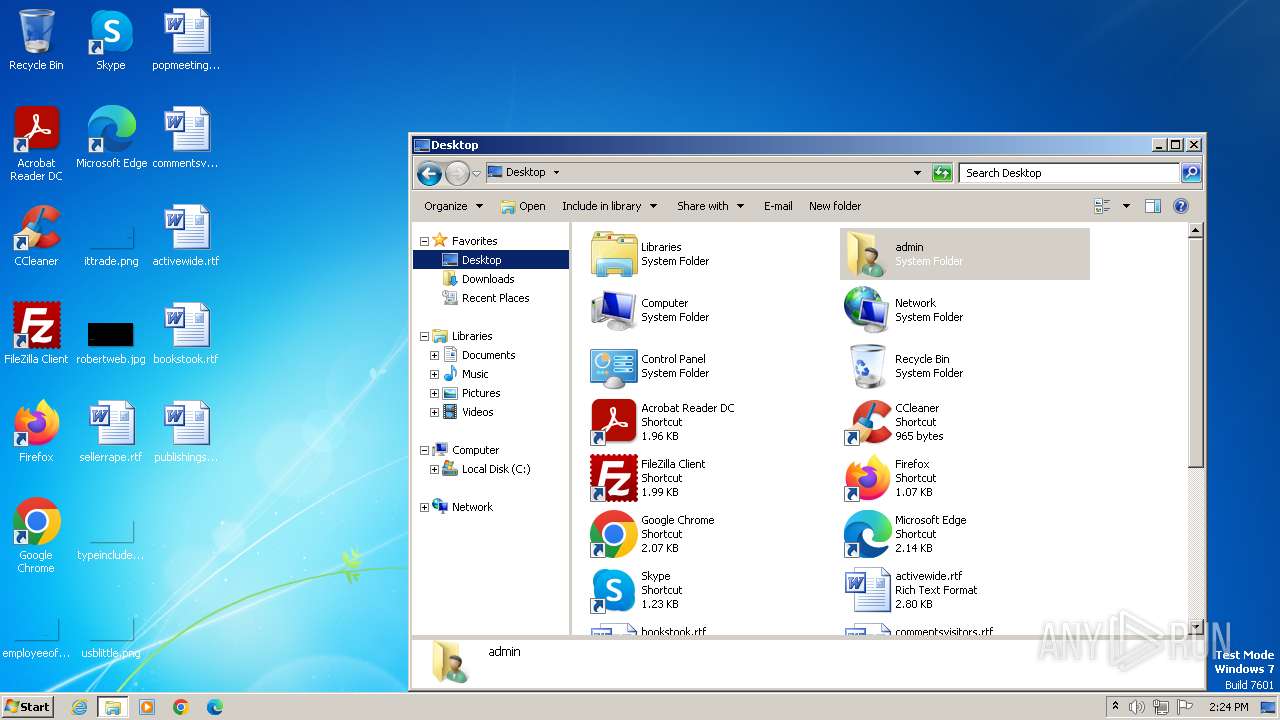This screenshot has height=720, width=1280.
Task: Click E-mail in the toolbar
Action: click(x=778, y=206)
